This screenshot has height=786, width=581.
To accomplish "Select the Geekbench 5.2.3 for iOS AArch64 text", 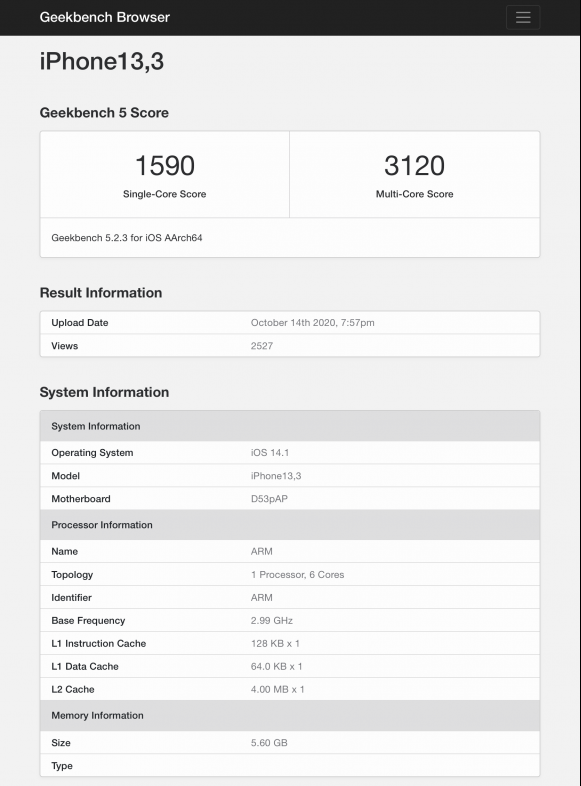I will (x=127, y=238).
